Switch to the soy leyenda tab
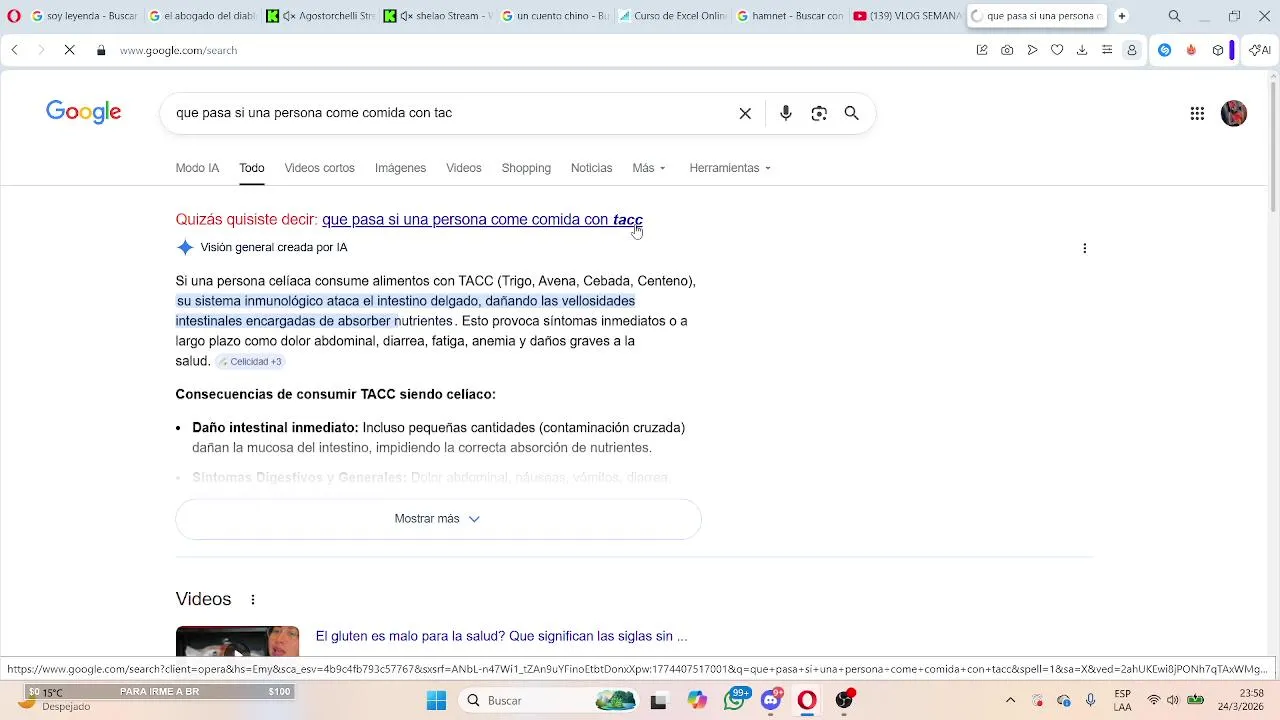 point(86,16)
